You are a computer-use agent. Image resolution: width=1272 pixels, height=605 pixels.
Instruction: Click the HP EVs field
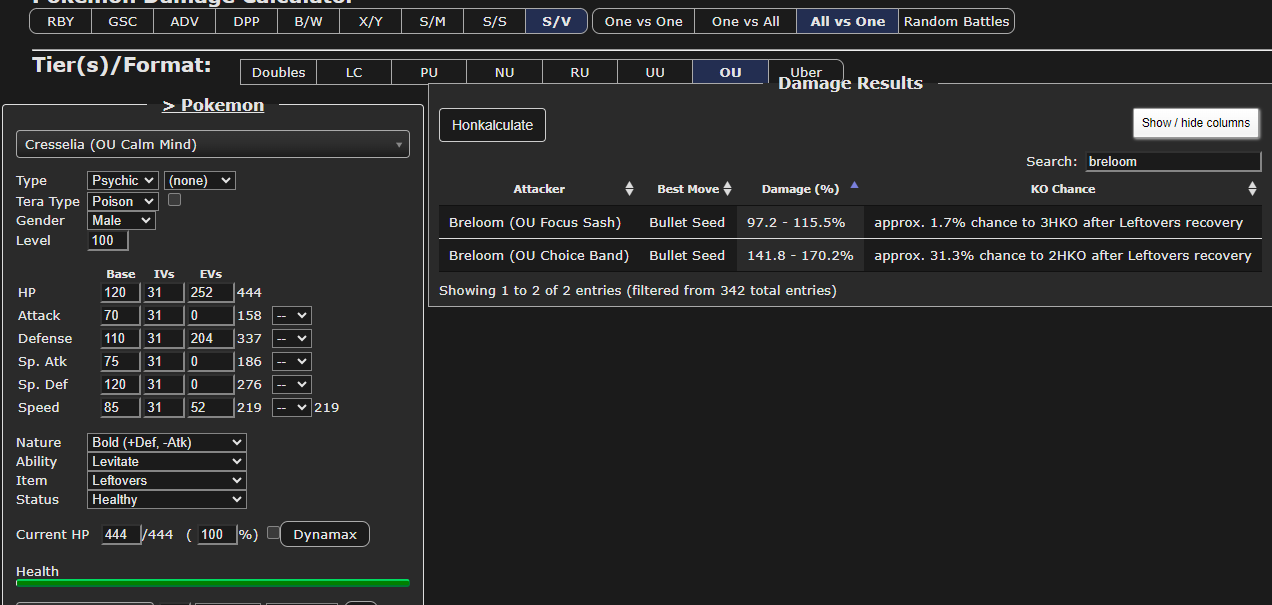tap(209, 292)
